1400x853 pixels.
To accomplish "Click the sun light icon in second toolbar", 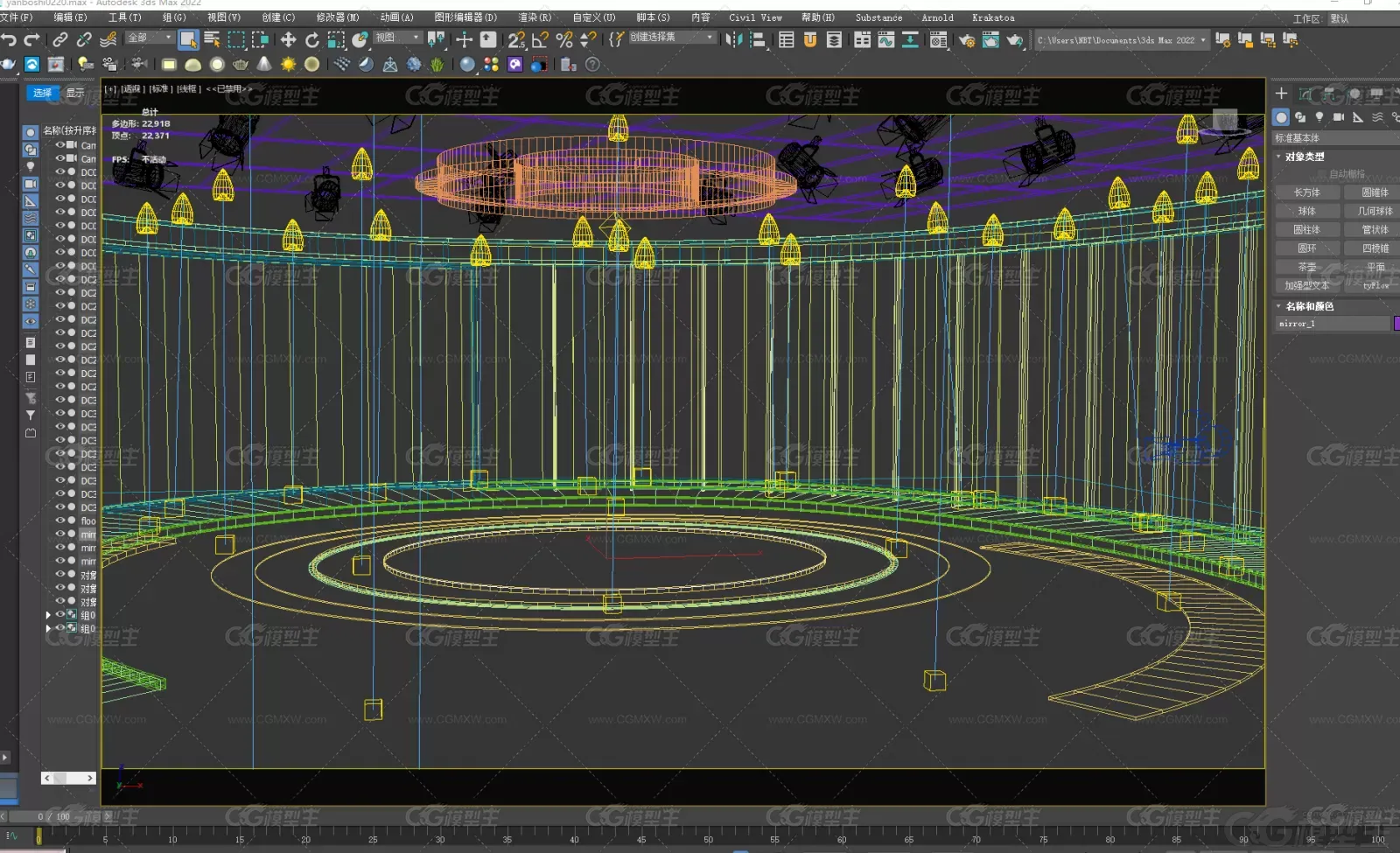I will tap(288, 64).
